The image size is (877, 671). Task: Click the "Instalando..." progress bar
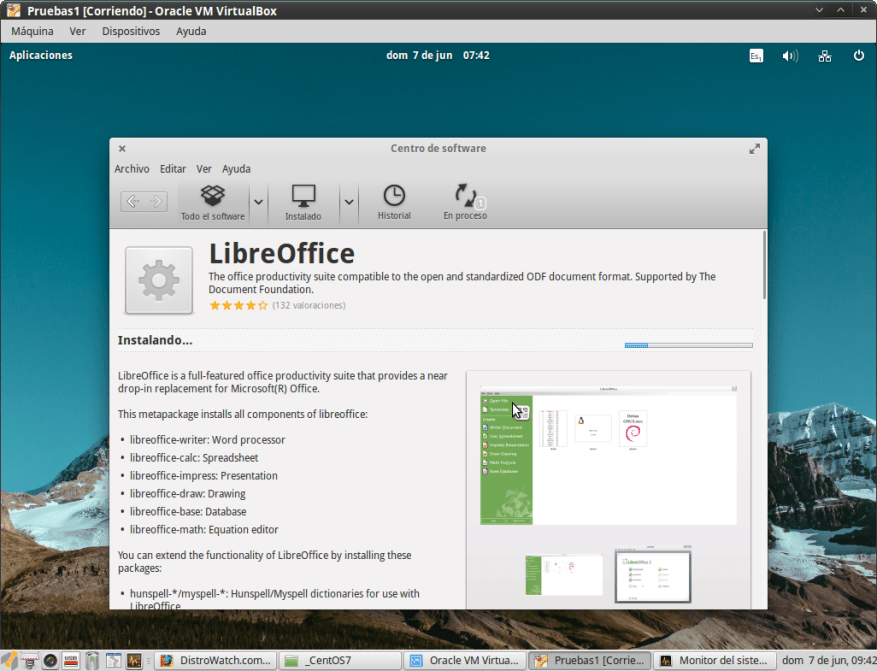pyautogui.click(x=687, y=344)
